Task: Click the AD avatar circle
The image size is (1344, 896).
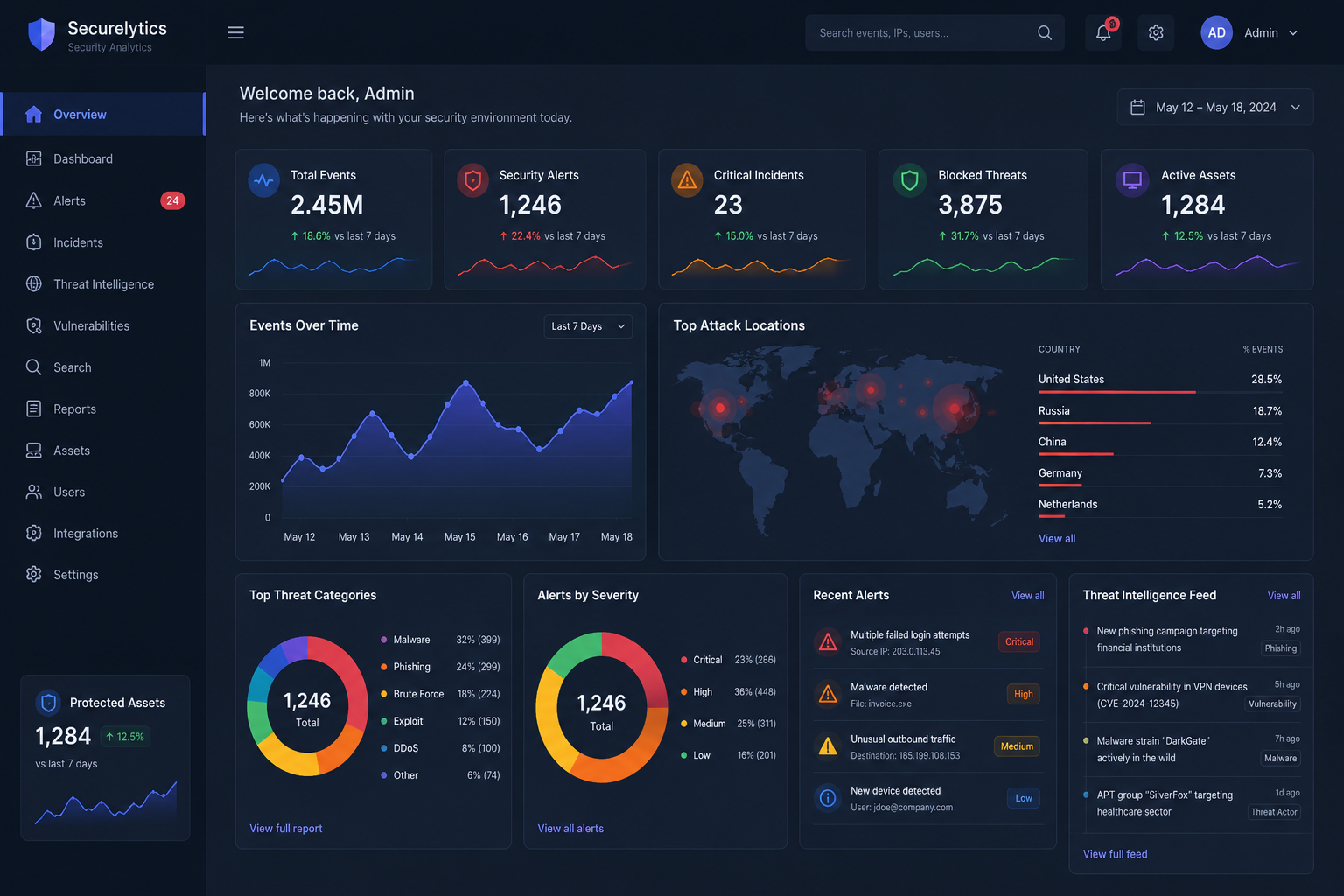Action: (x=1216, y=32)
